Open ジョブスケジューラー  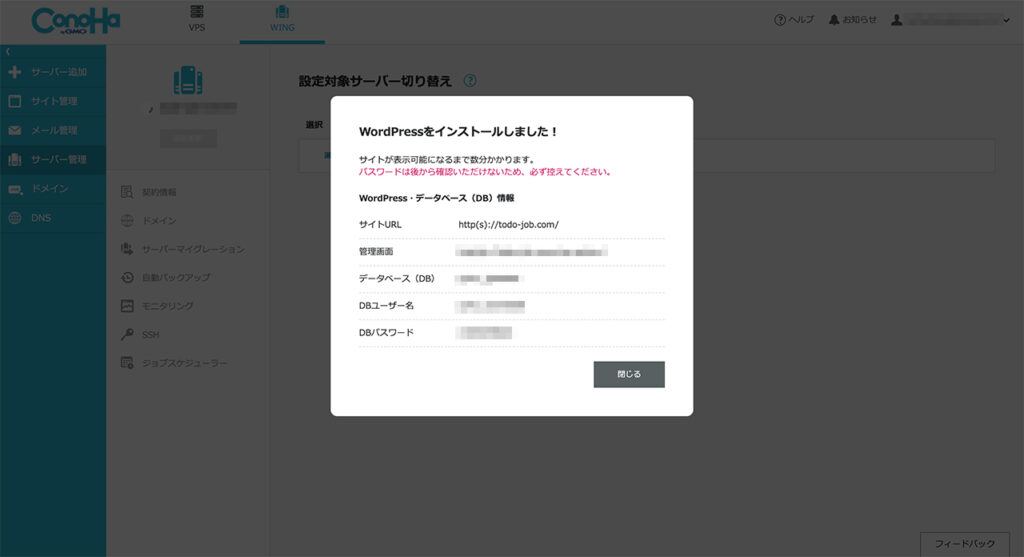[185, 363]
